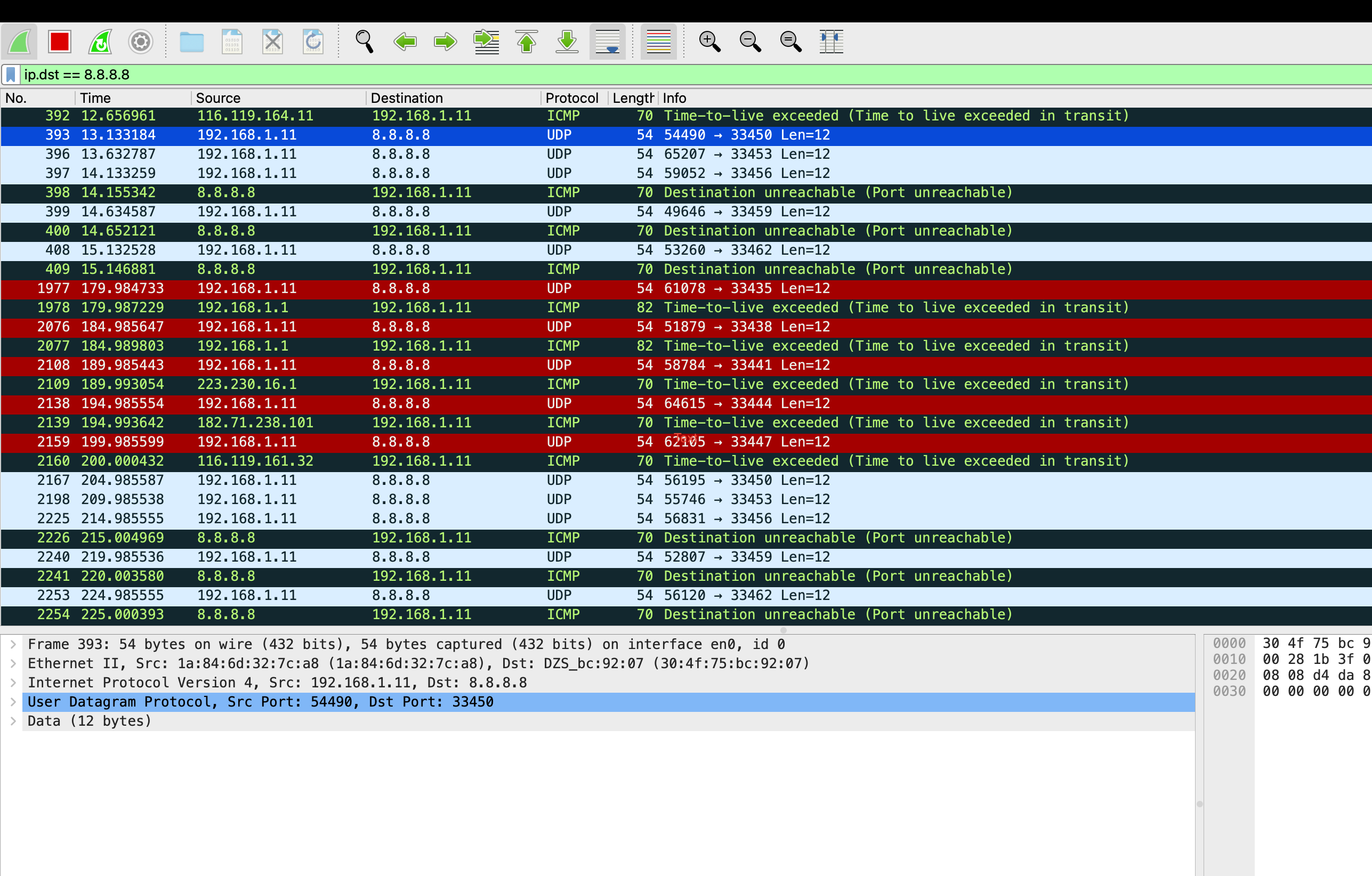Sort by the No. column header
The image size is (1372, 876).
[x=38, y=98]
